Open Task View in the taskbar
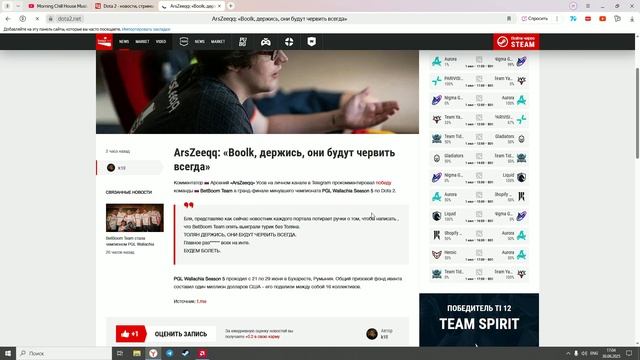The height and width of the screenshot is (360, 640). [x=120, y=353]
